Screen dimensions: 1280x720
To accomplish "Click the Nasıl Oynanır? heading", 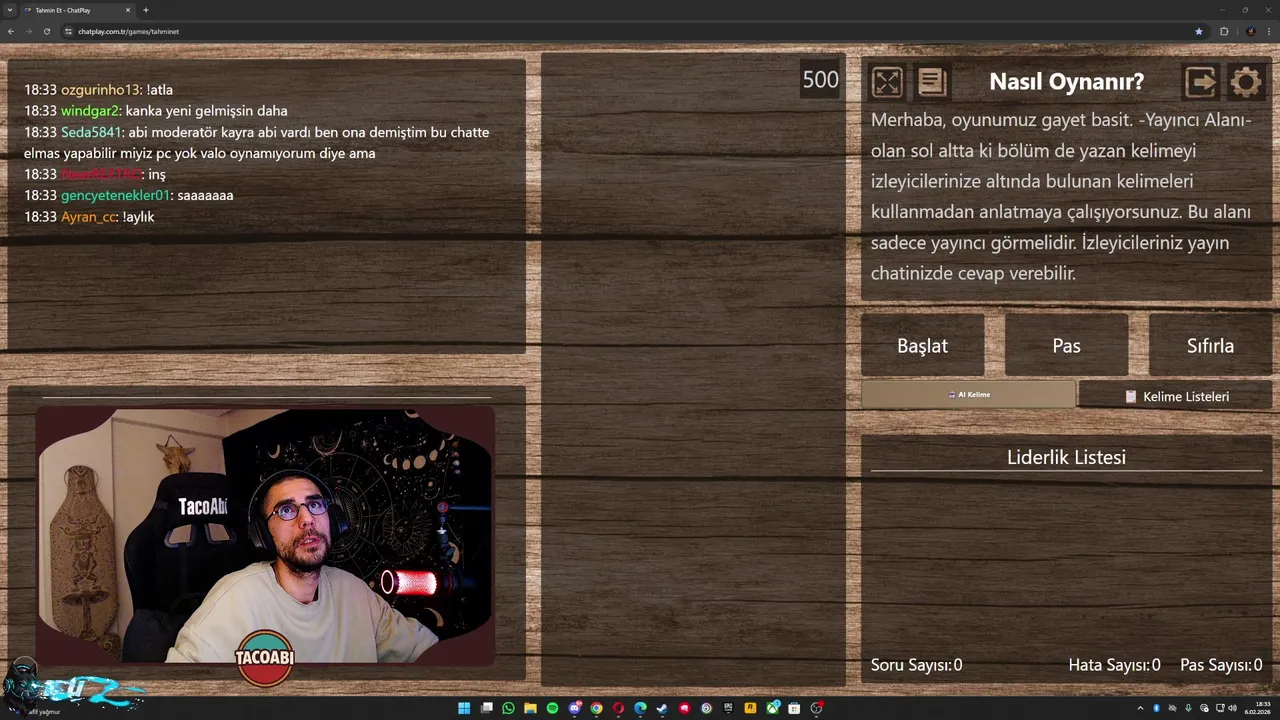I will coord(1066,82).
